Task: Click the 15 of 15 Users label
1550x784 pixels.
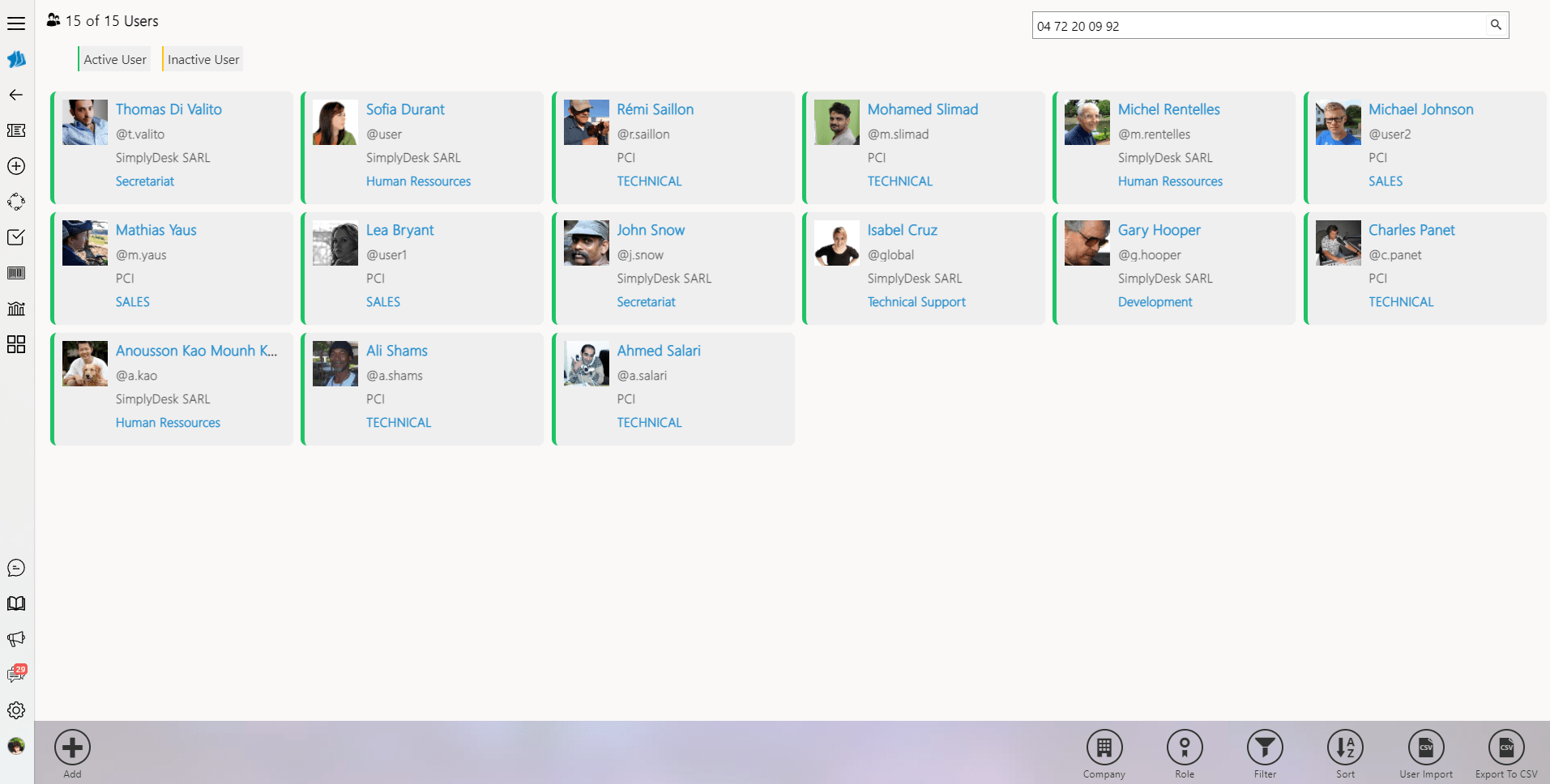Action: tap(112, 21)
